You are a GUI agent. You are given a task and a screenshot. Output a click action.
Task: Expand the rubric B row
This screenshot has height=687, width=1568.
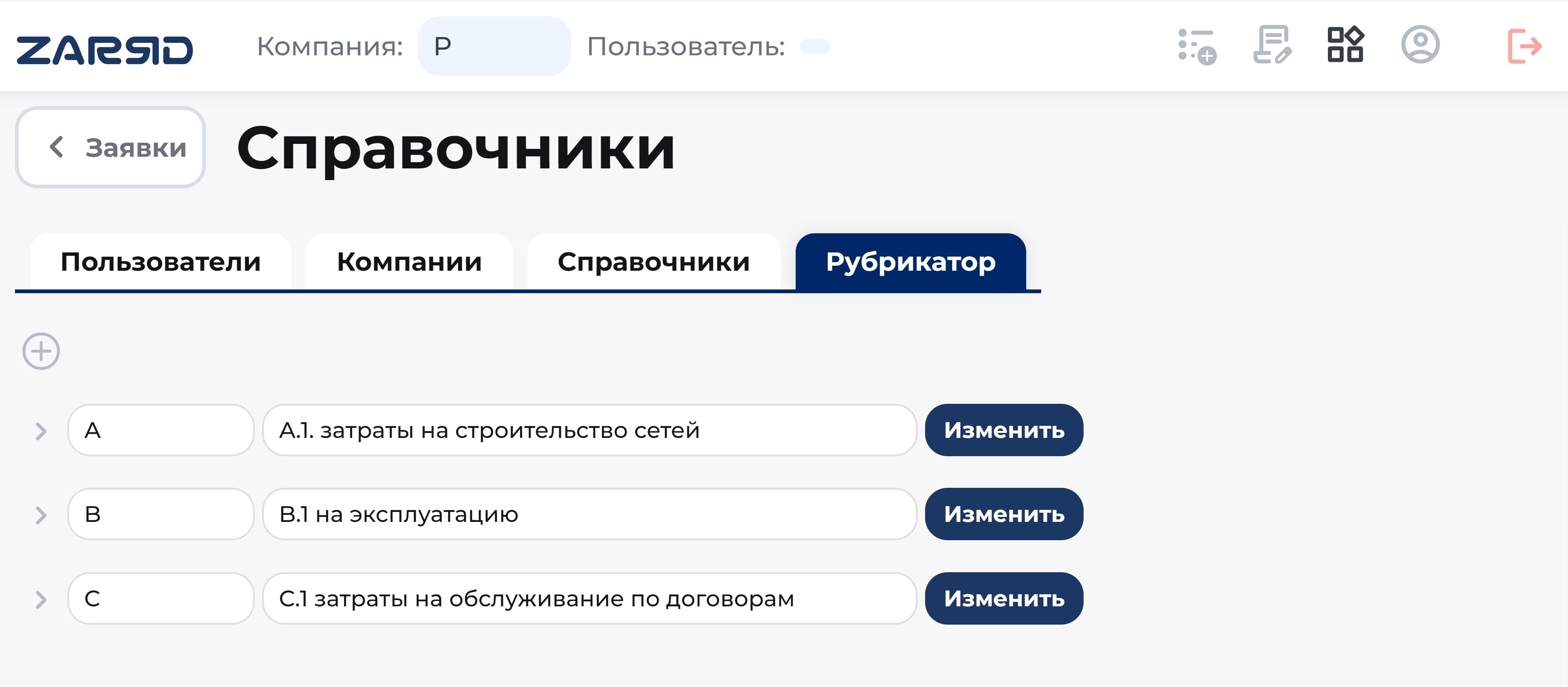coord(41,515)
